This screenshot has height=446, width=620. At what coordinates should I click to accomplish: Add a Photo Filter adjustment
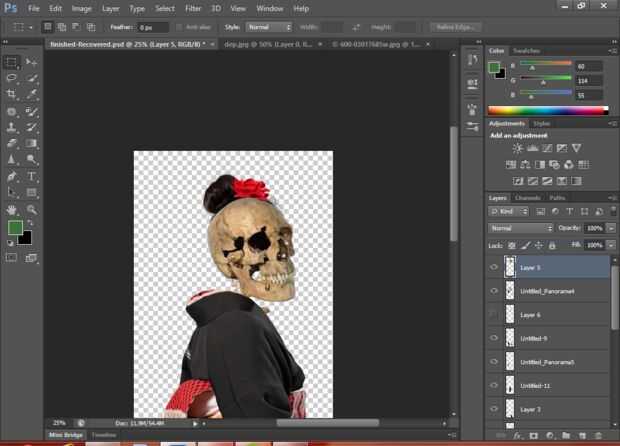click(x=554, y=164)
